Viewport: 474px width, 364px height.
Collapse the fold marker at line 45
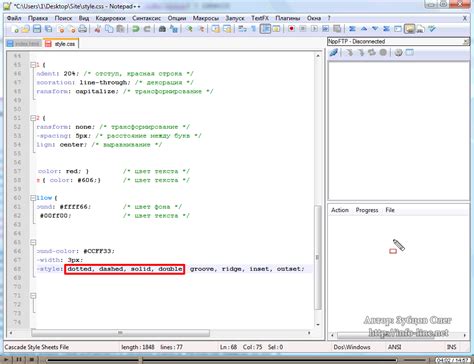[x=33, y=65]
